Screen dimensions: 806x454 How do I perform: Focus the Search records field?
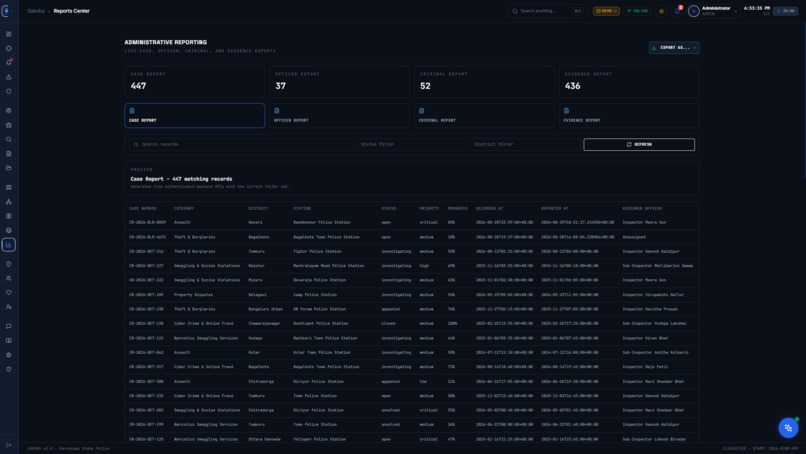coord(241,144)
